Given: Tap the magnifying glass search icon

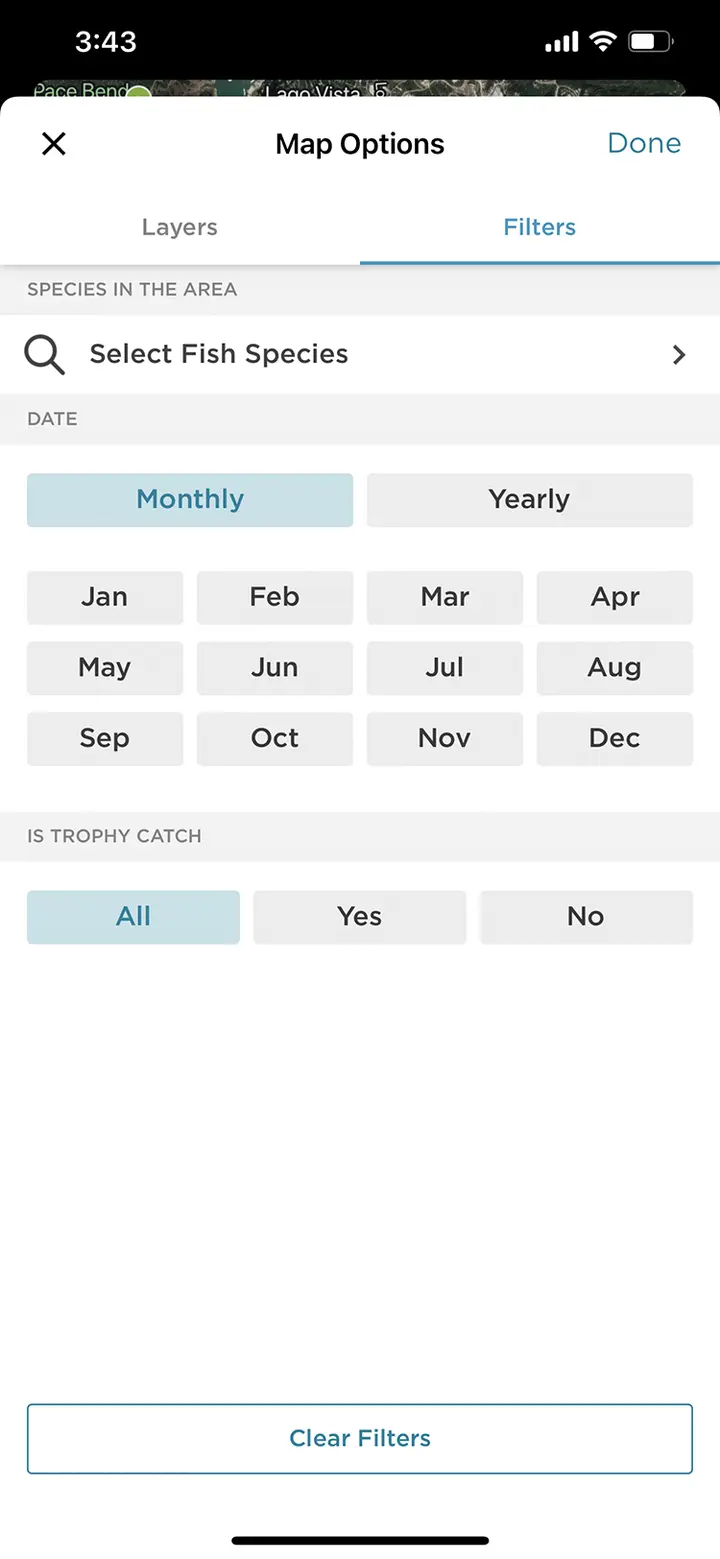Looking at the screenshot, I should [45, 354].
